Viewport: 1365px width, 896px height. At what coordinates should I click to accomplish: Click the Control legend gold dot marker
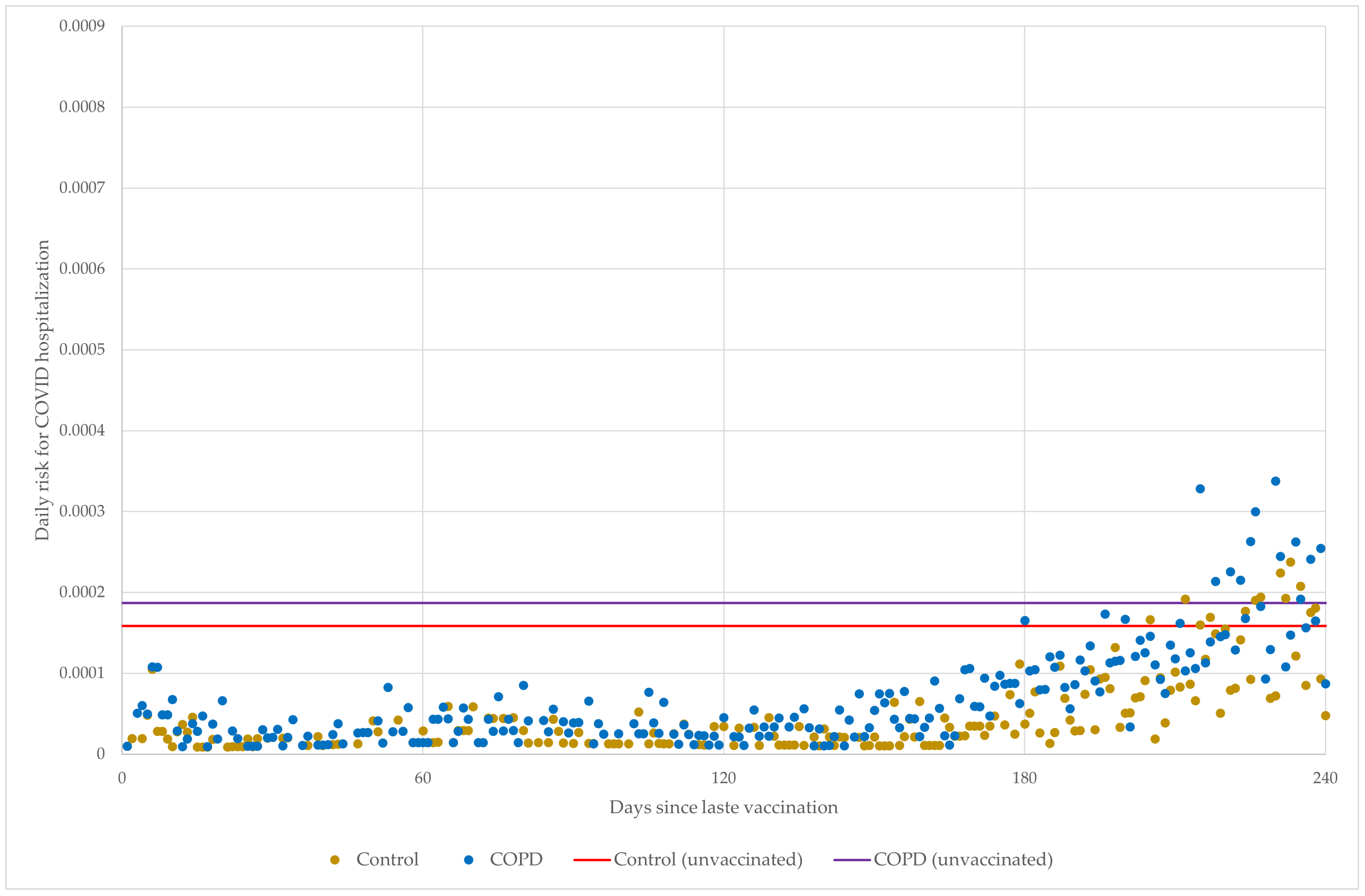tap(335, 859)
